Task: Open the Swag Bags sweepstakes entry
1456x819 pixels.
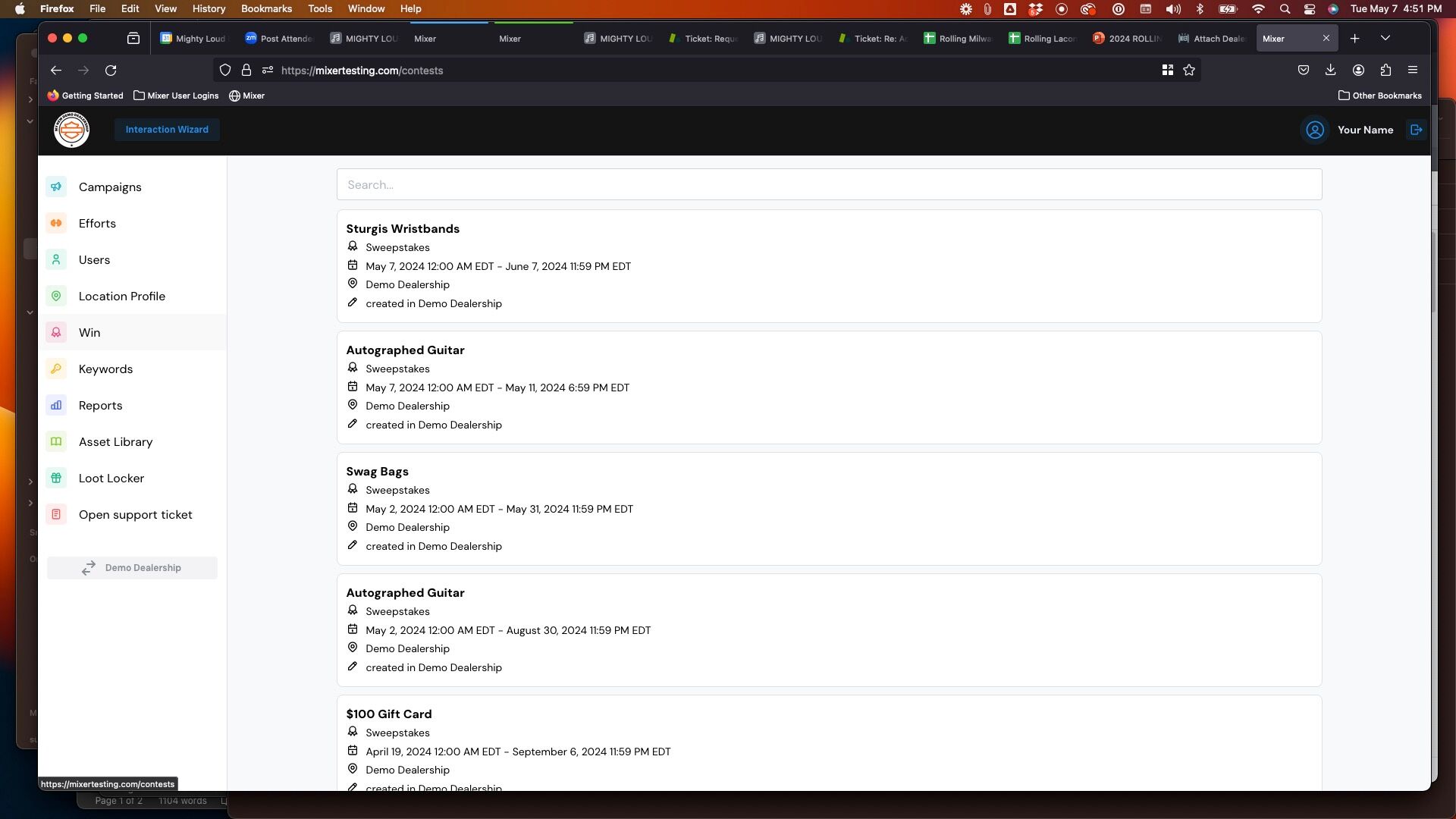Action: (x=377, y=472)
